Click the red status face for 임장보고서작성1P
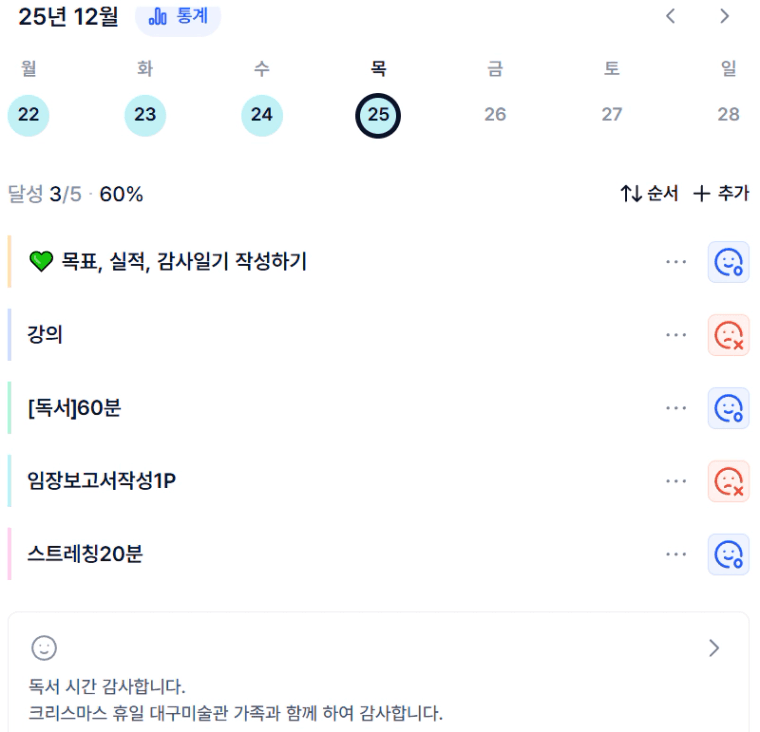Screen dimensions: 760x732 (x=728, y=481)
